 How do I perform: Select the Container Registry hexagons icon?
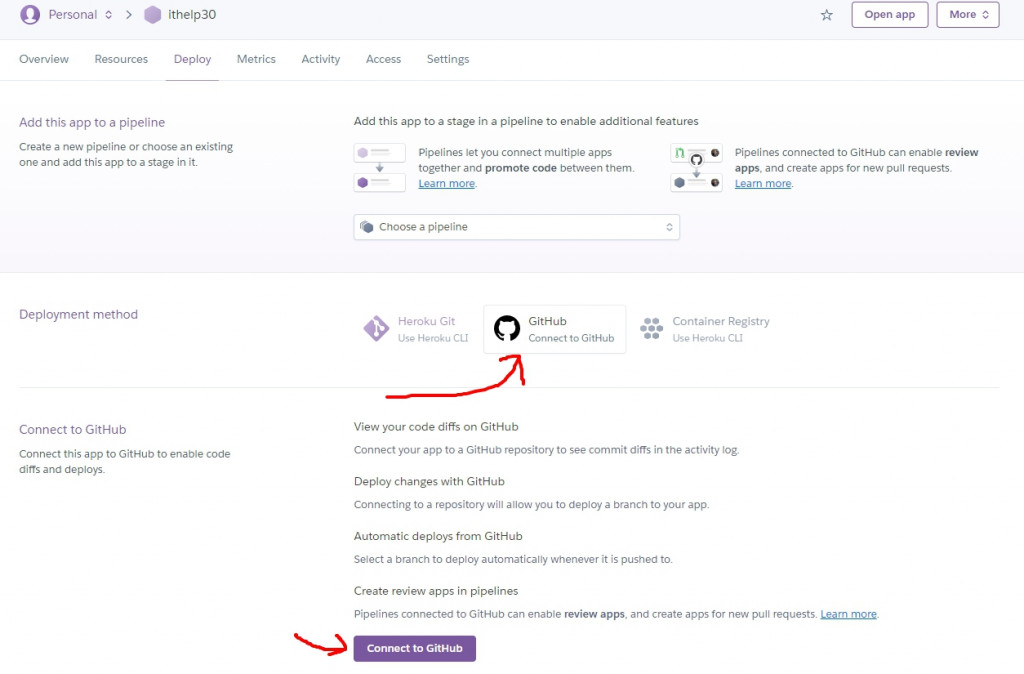point(651,329)
